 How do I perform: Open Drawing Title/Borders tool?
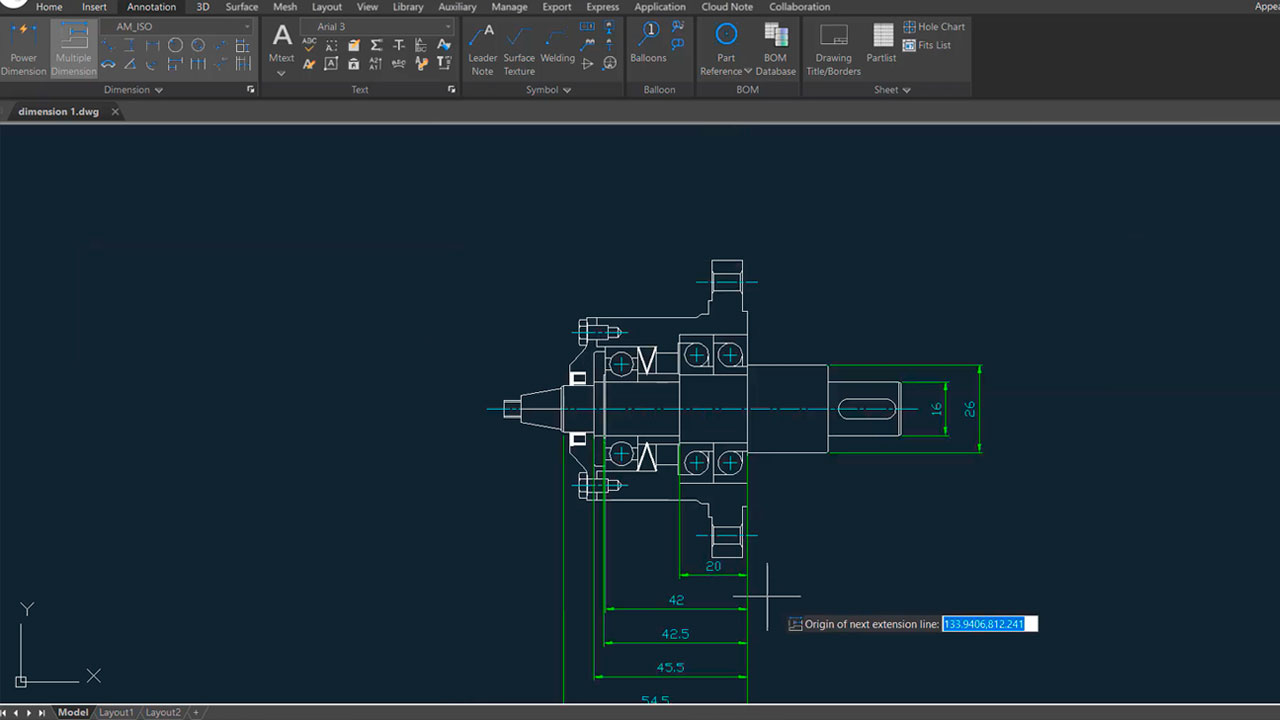point(833,49)
